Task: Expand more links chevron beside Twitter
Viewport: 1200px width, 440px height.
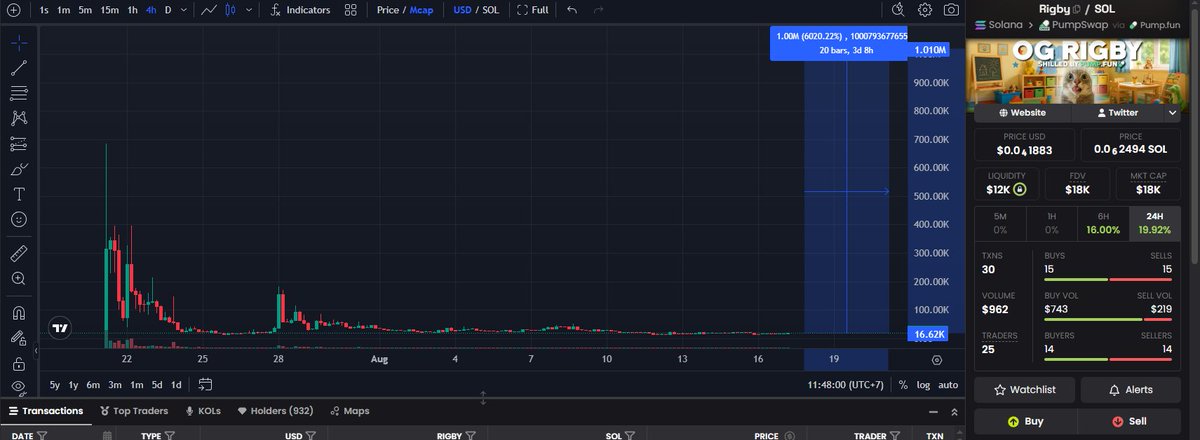Action: [x=1173, y=113]
